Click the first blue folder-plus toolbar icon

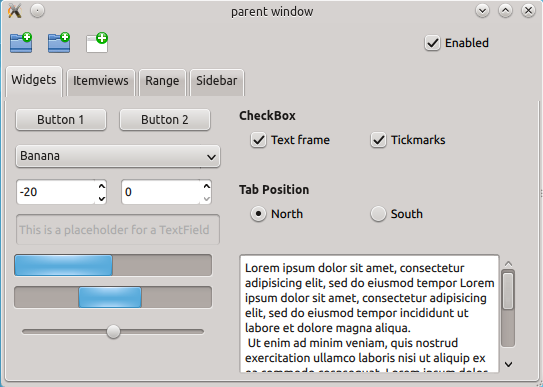pyautogui.click(x=21, y=43)
